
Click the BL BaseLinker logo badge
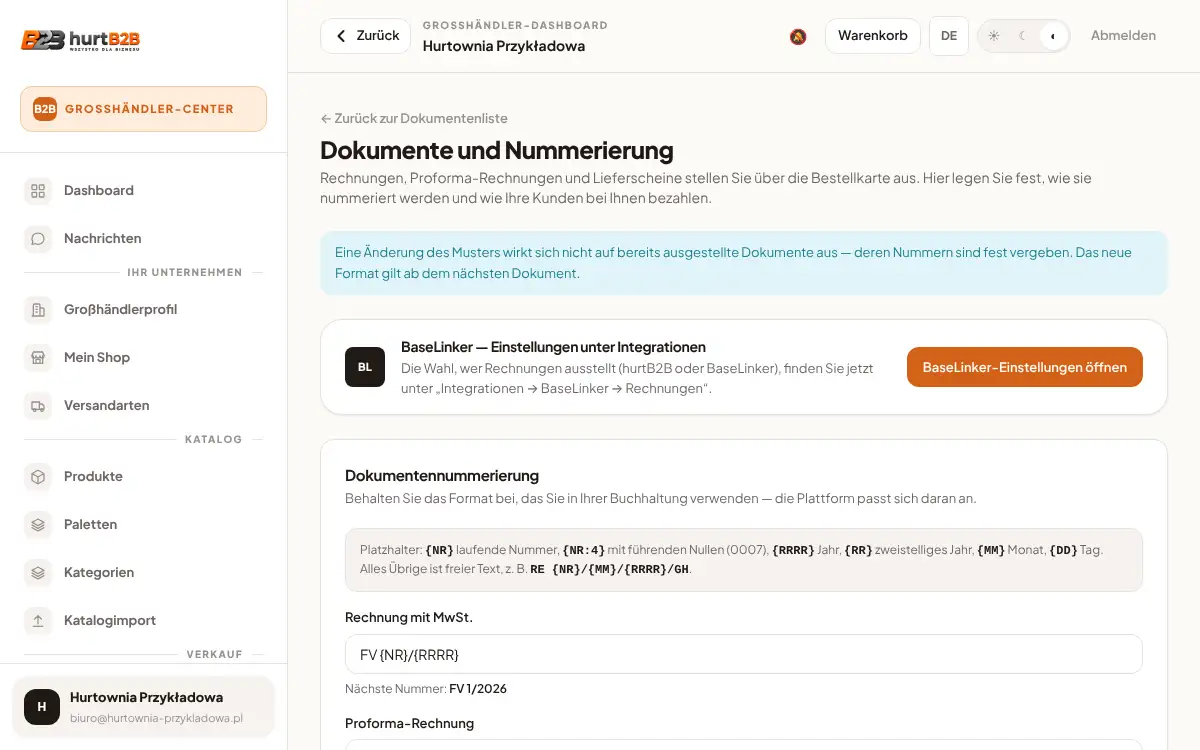click(365, 367)
